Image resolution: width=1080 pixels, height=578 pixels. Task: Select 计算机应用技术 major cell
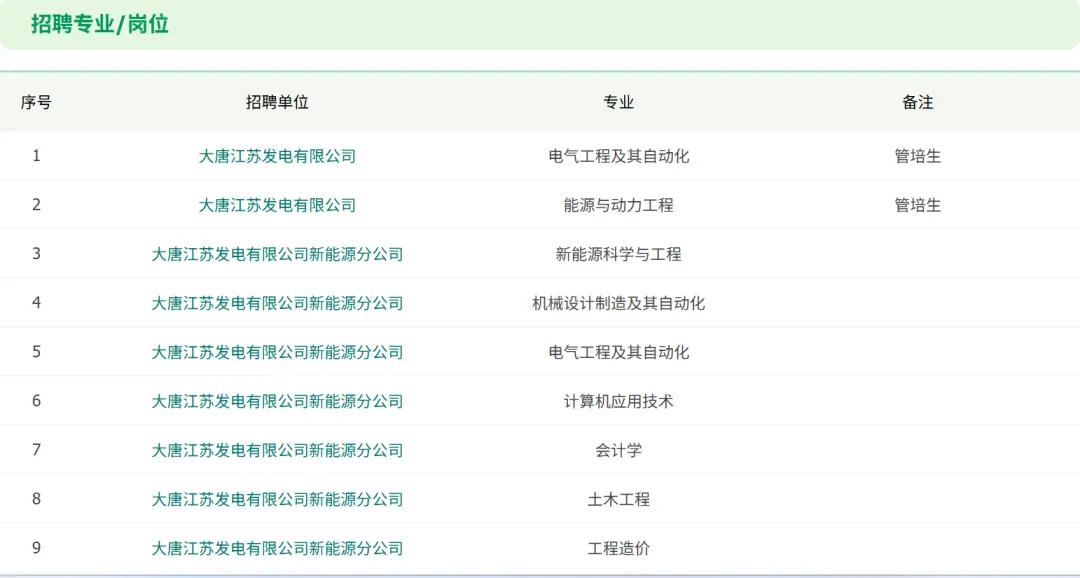pos(619,402)
